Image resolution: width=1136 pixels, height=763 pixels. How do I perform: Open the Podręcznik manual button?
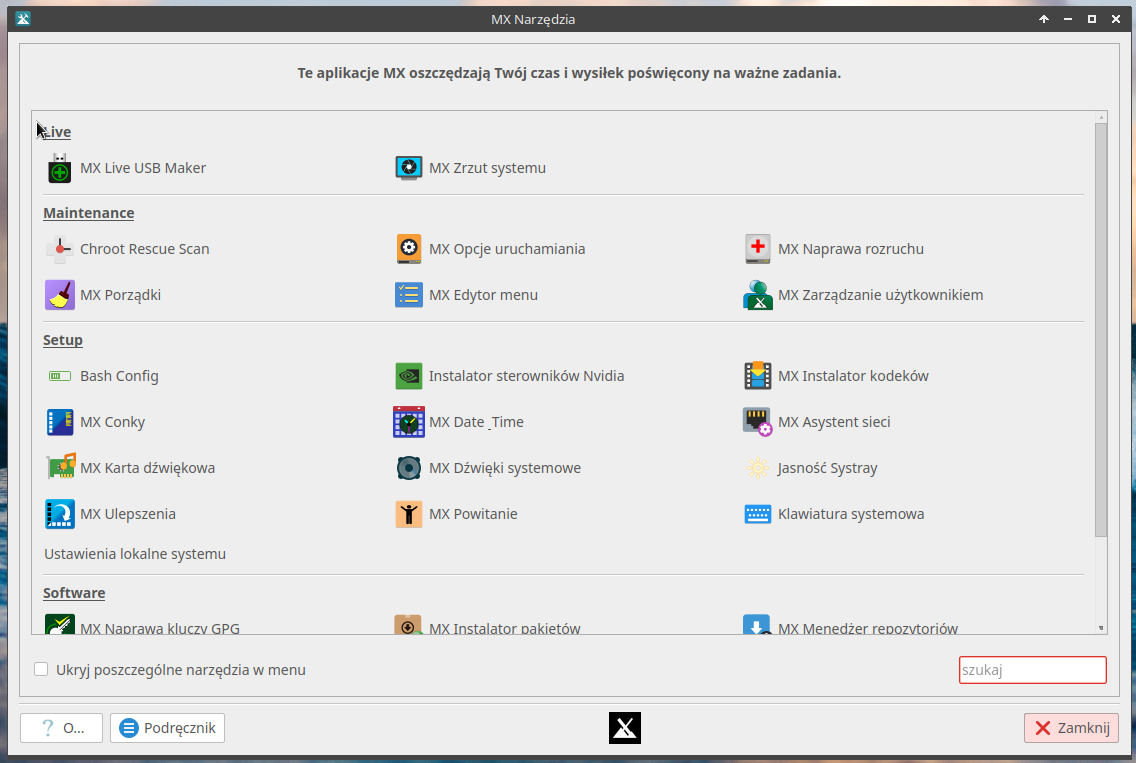[167, 727]
